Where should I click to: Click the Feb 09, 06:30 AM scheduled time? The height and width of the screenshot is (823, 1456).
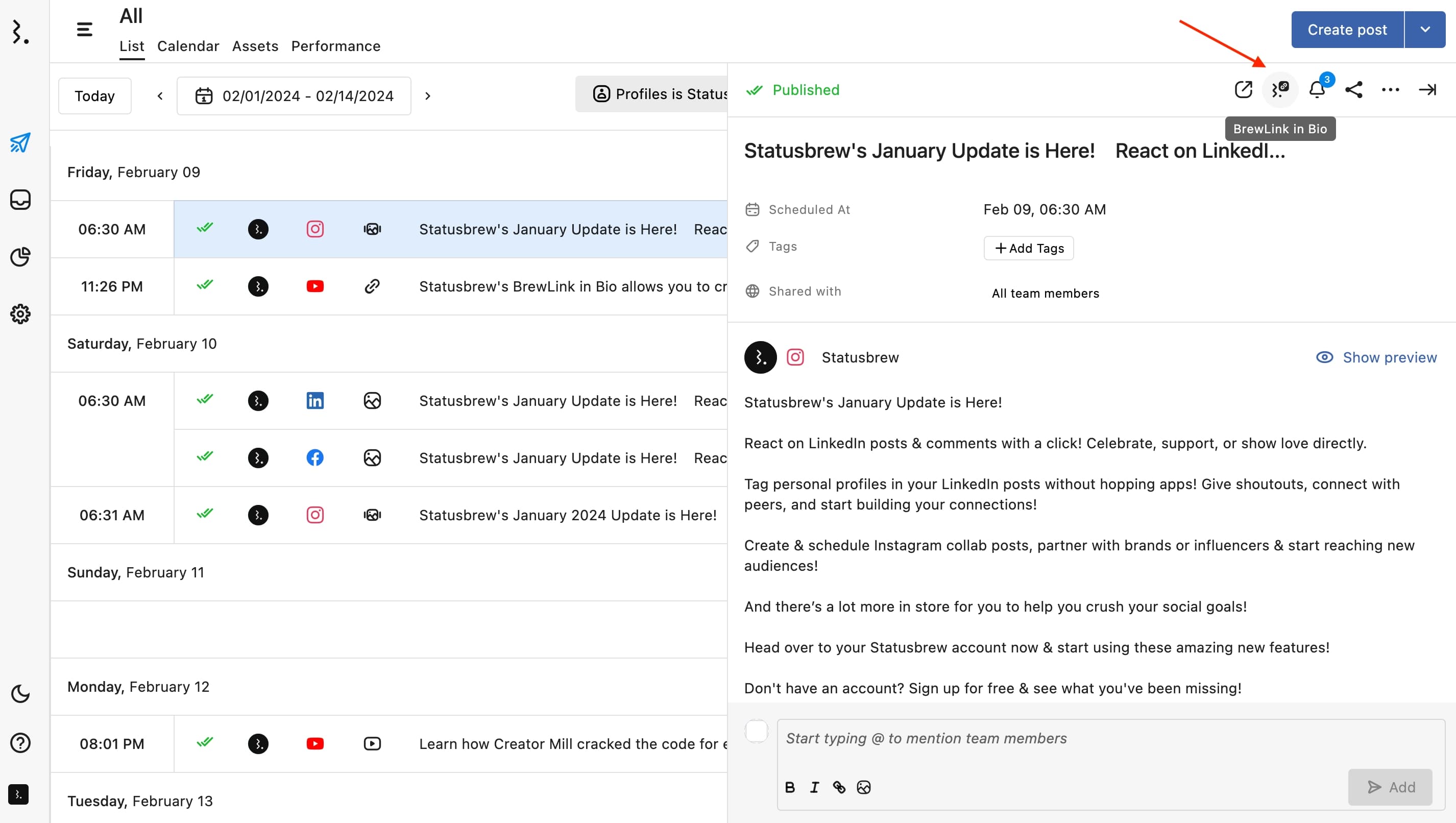(1045, 210)
